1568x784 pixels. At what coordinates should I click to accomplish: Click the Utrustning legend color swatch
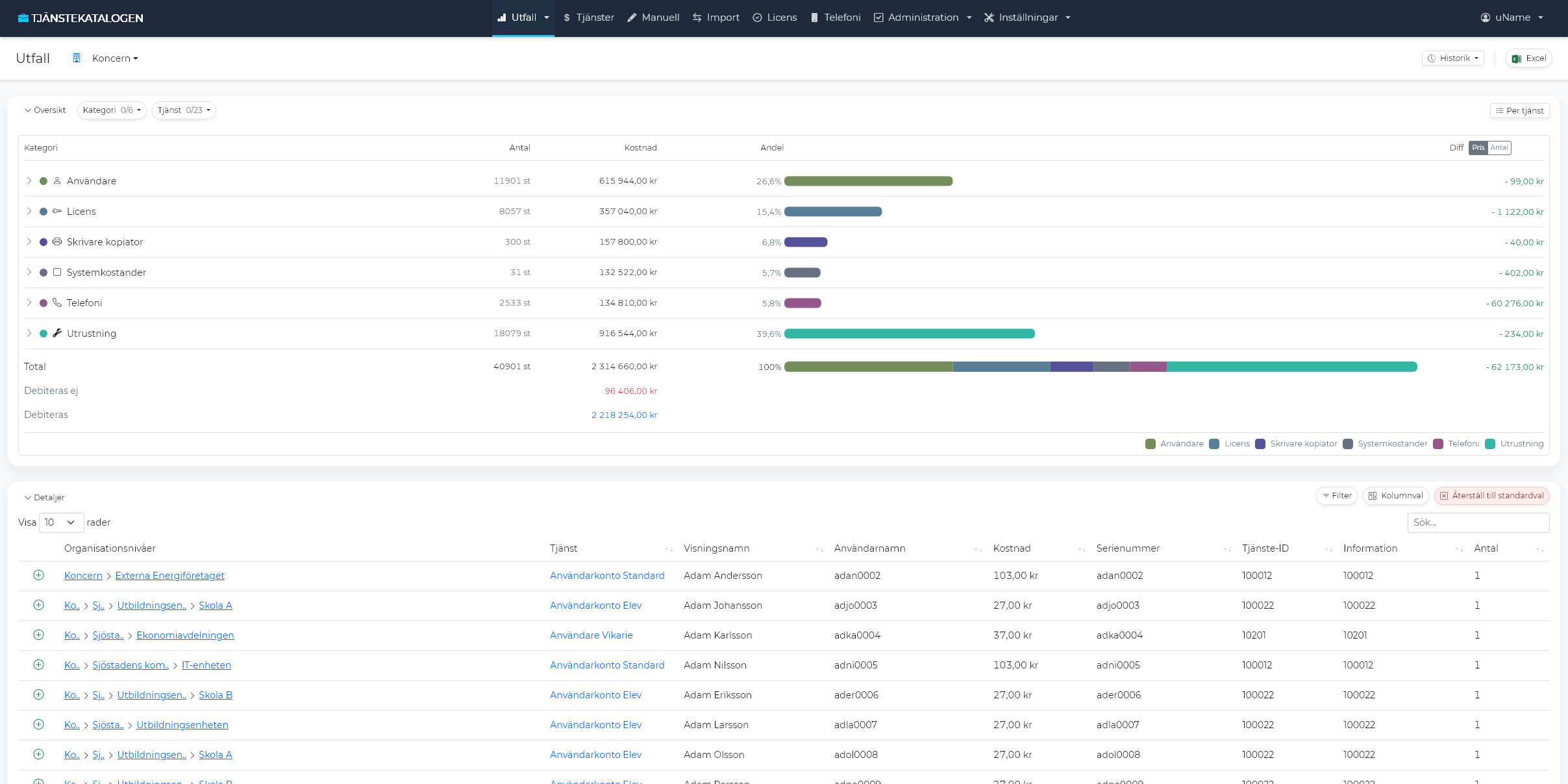point(1490,444)
